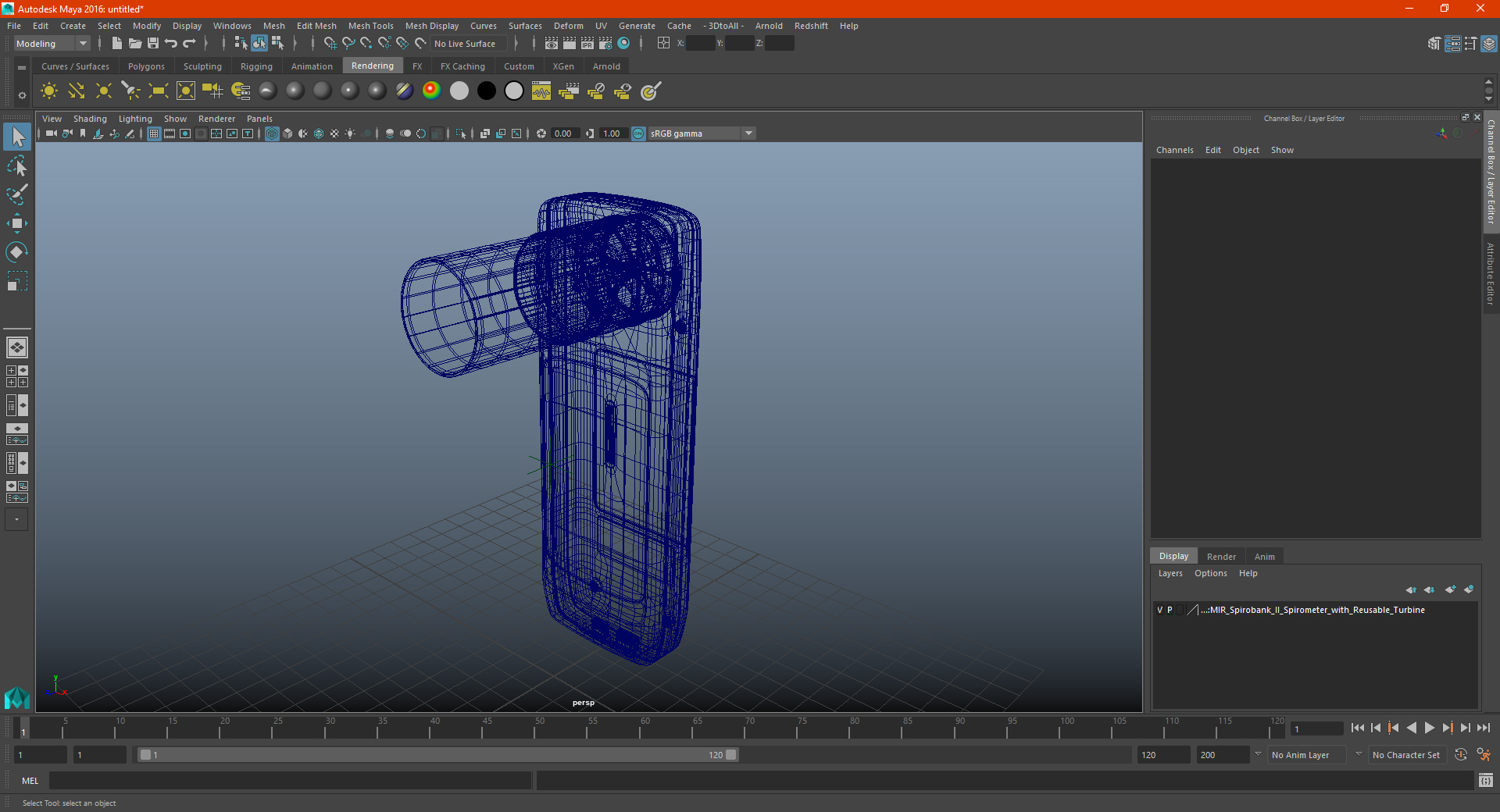This screenshot has width=1500, height=812.
Task: Open Channels menu in Channel Box
Action: tap(1175, 150)
